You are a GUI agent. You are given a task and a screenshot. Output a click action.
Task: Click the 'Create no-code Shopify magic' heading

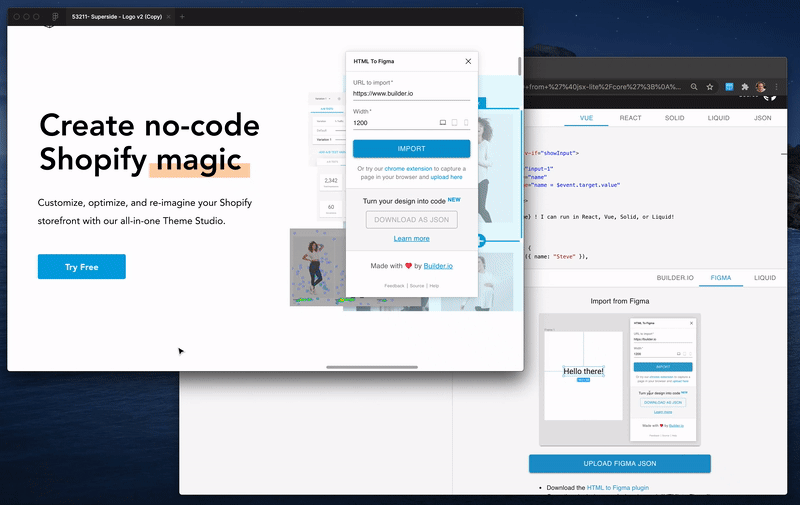tap(149, 143)
